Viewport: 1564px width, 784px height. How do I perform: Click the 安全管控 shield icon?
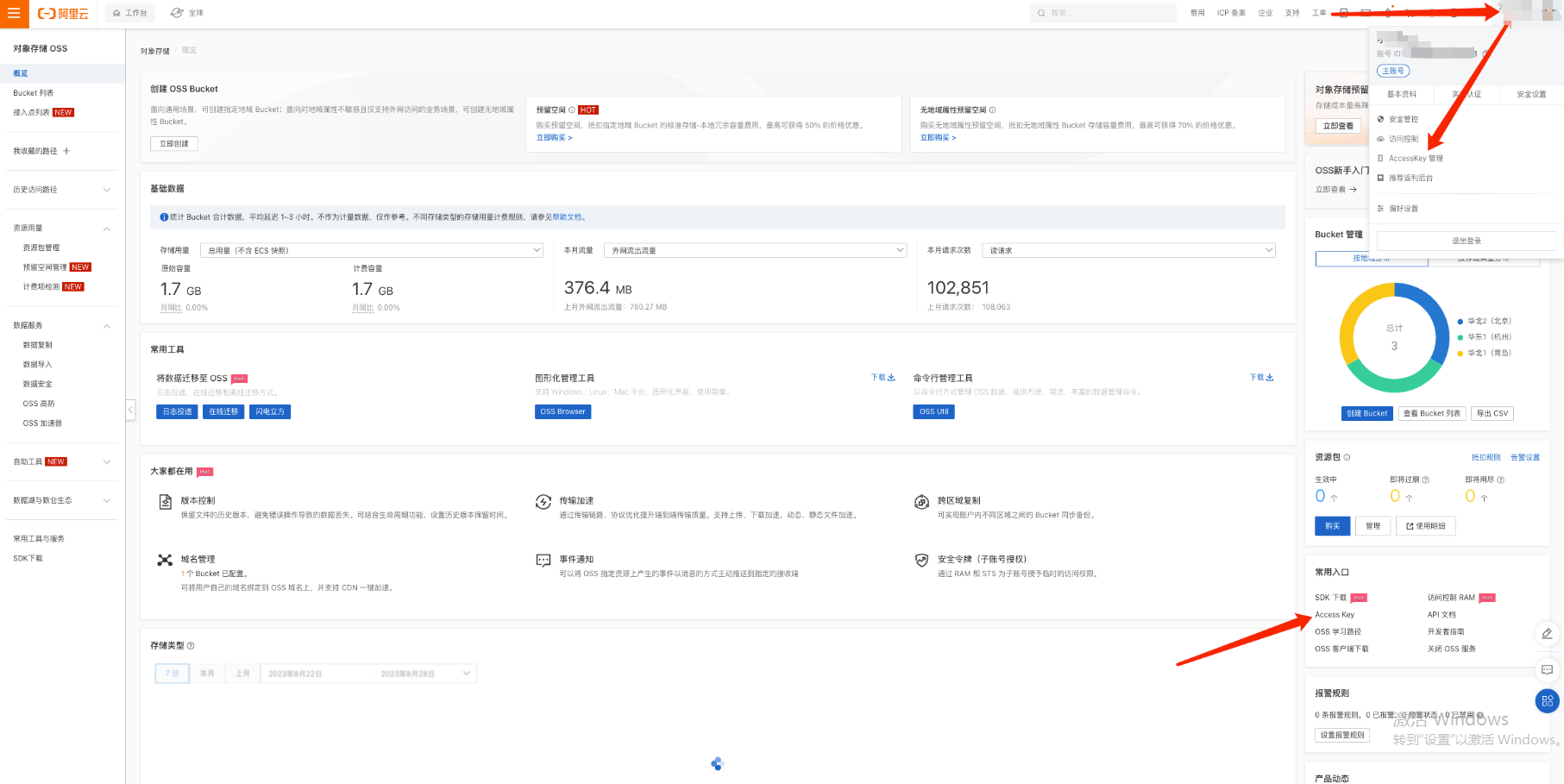point(1381,119)
